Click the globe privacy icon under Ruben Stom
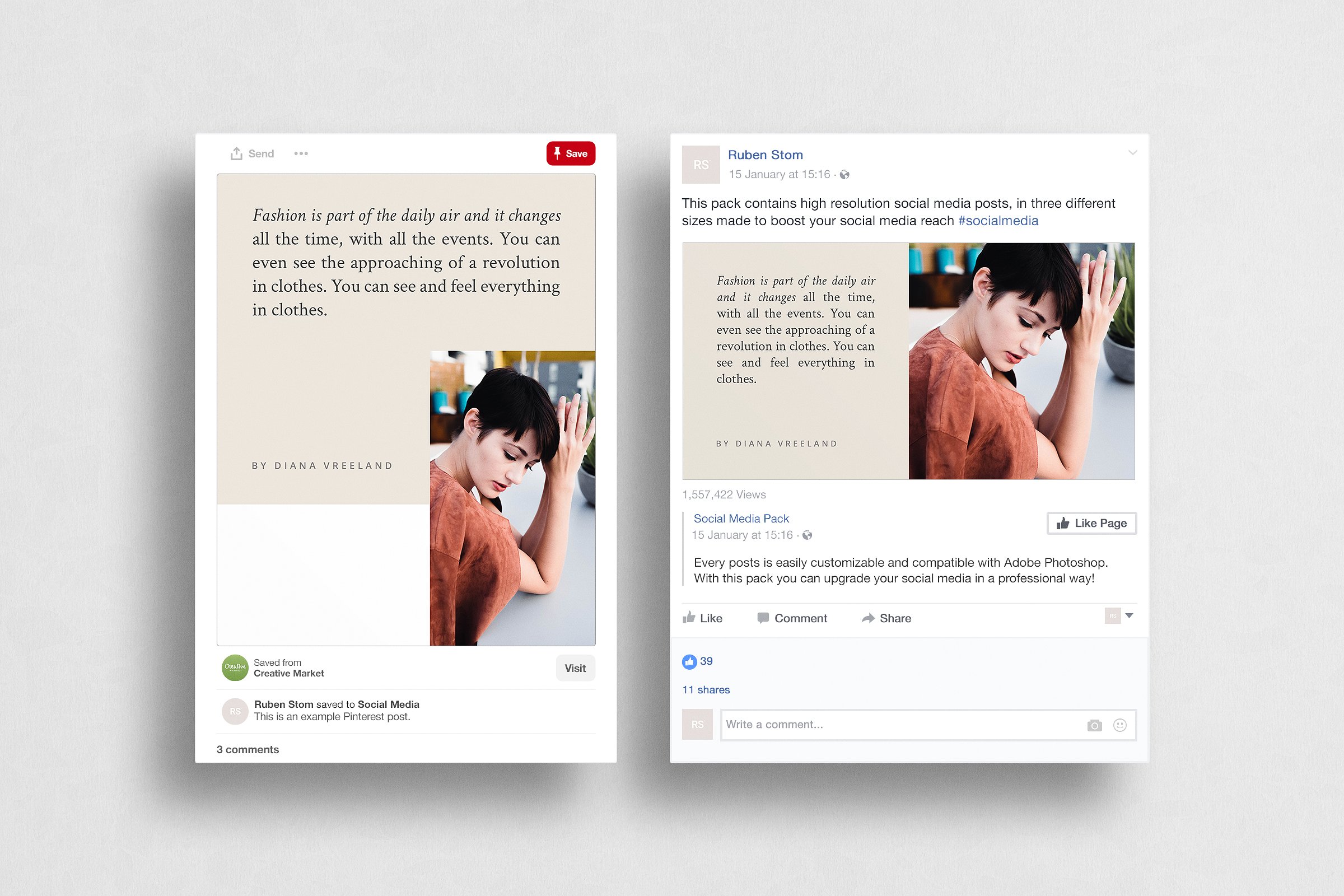The height and width of the screenshot is (896, 1344). pos(844,174)
